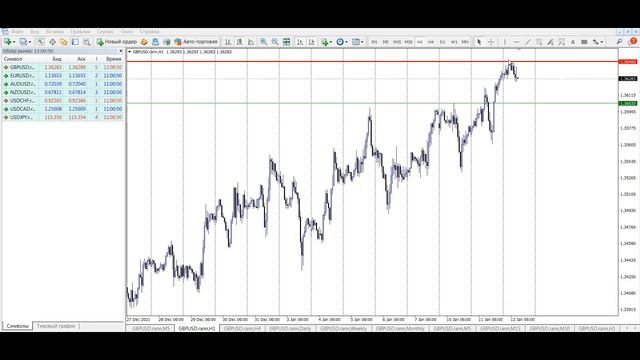Select the USDJPY row in Market Watch
The height and width of the screenshot is (360, 640).
click(63, 117)
